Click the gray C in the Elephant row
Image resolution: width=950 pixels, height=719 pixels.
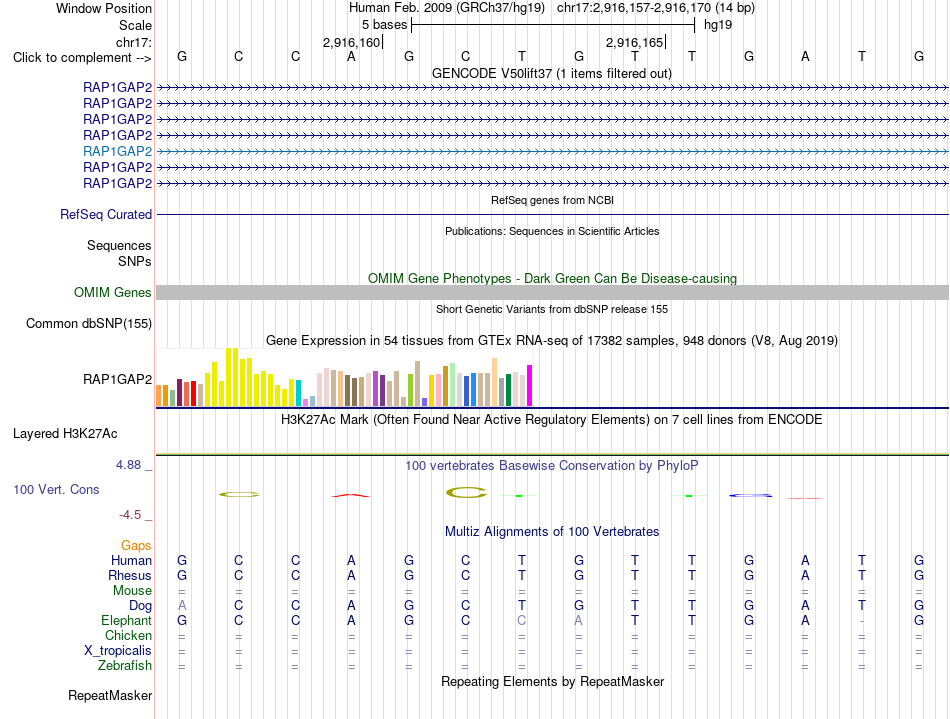click(x=522, y=620)
